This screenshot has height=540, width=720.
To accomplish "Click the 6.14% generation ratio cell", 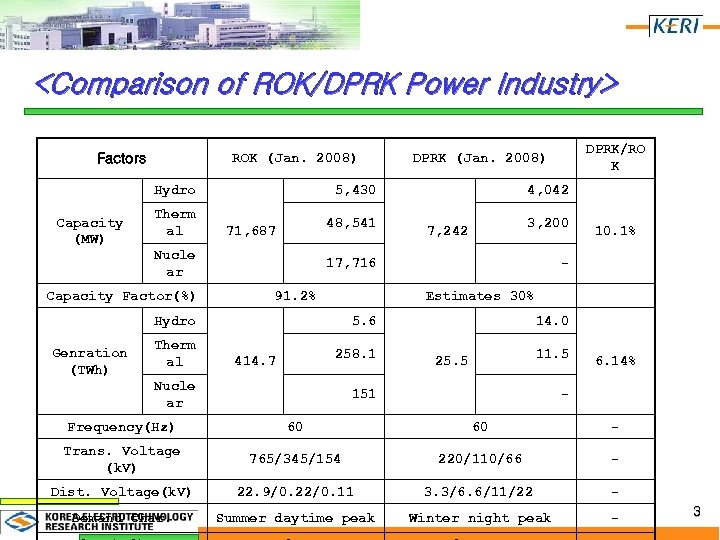I will 615,361.
